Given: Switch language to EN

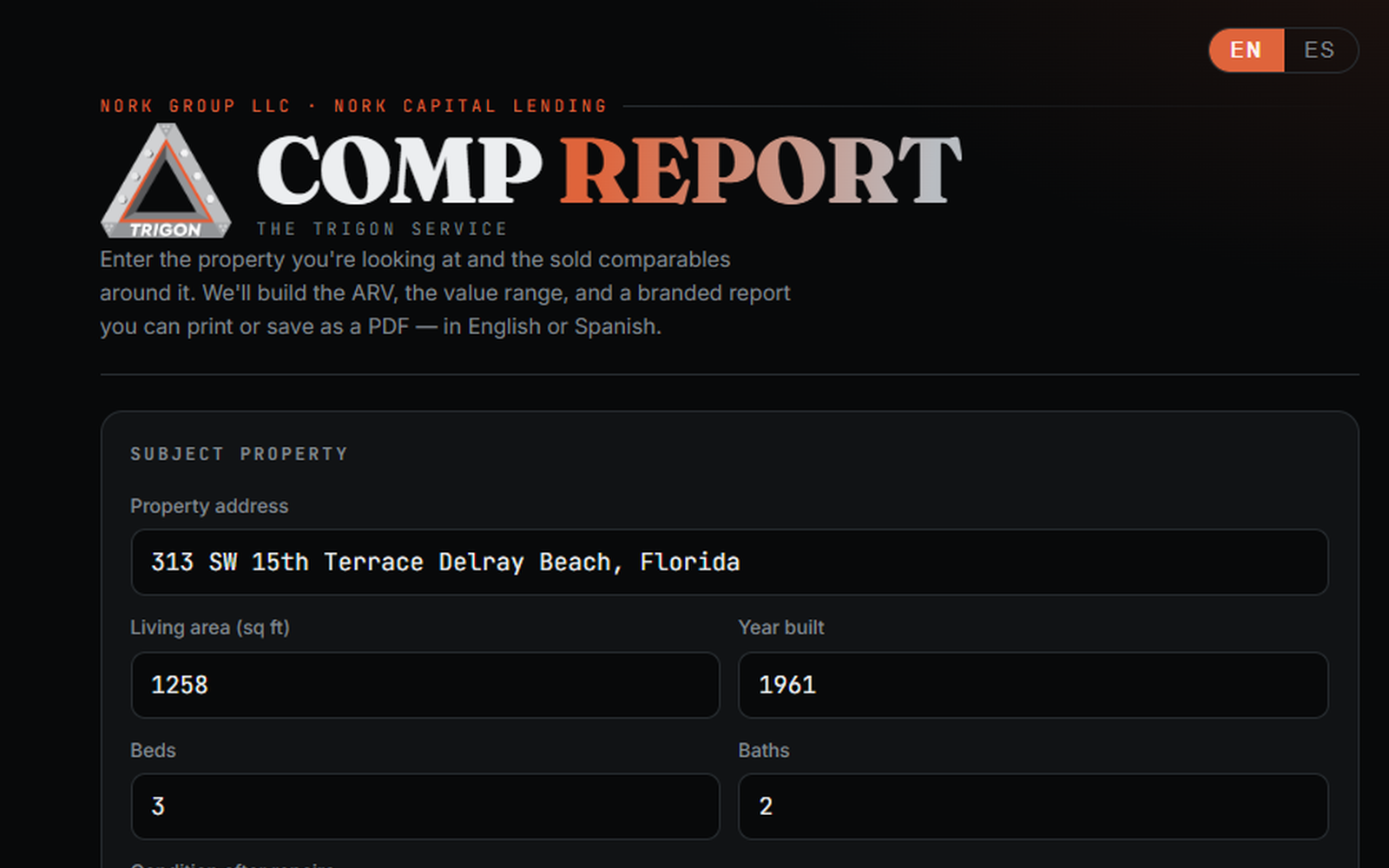Looking at the screenshot, I should click(1246, 50).
